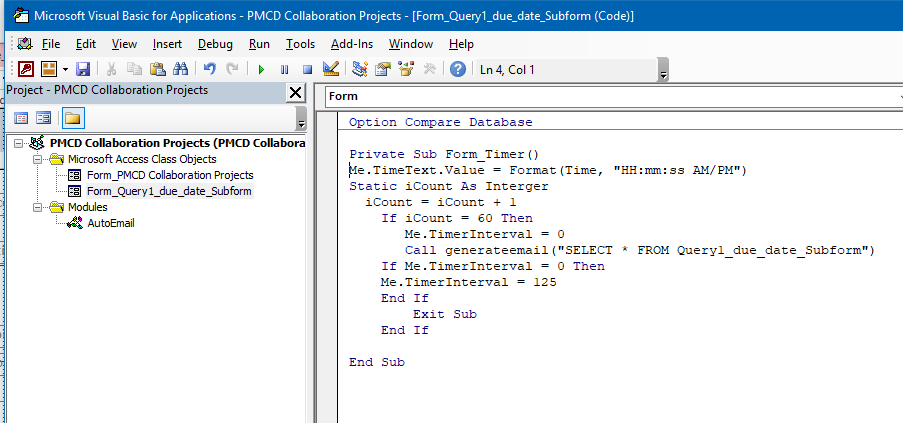The image size is (903, 423).
Task: Open the Form object dropdown box
Action: coord(613,97)
